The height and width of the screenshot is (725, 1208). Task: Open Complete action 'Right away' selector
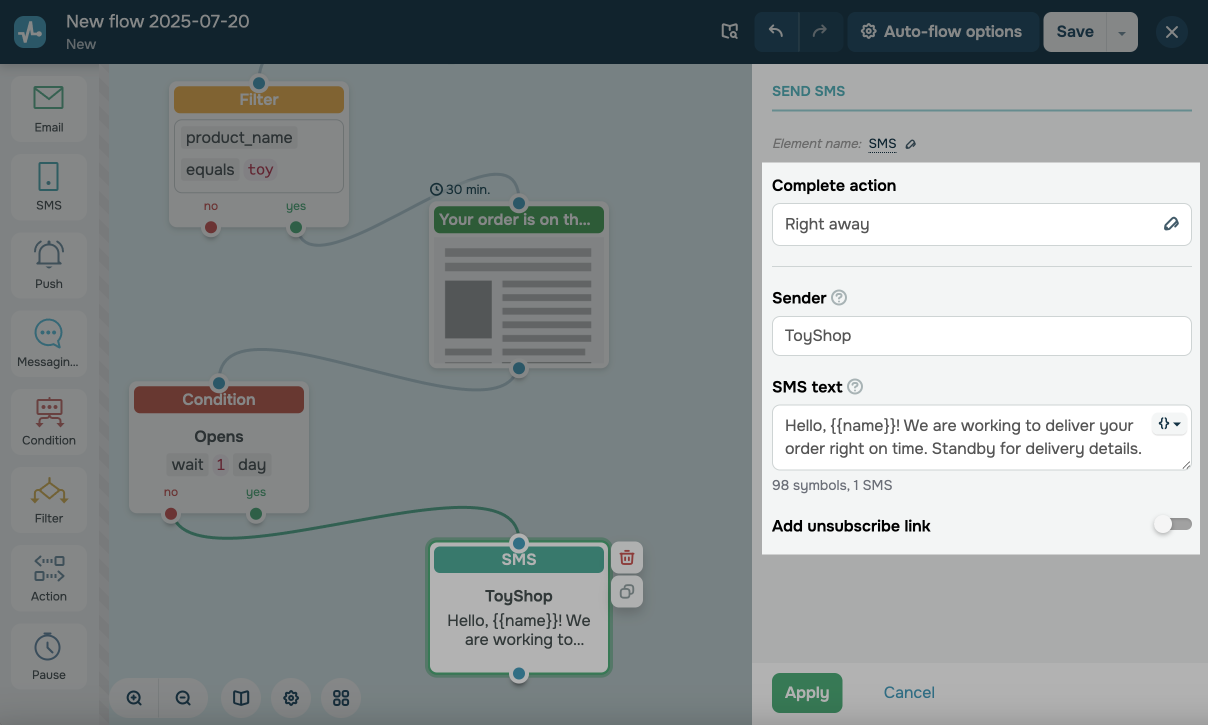pos(981,224)
